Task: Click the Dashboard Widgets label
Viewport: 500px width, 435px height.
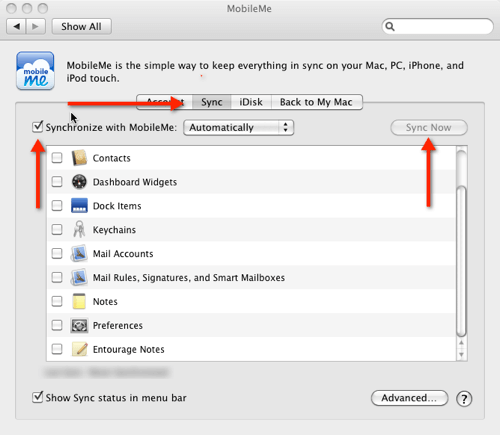Action: 135,182
